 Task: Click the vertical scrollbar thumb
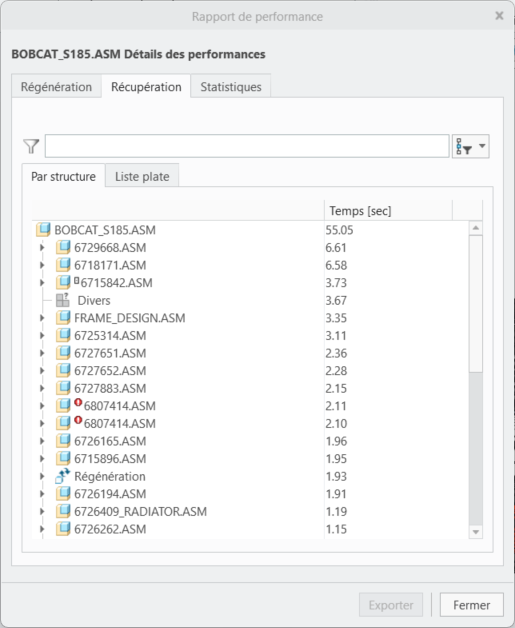(x=476, y=304)
